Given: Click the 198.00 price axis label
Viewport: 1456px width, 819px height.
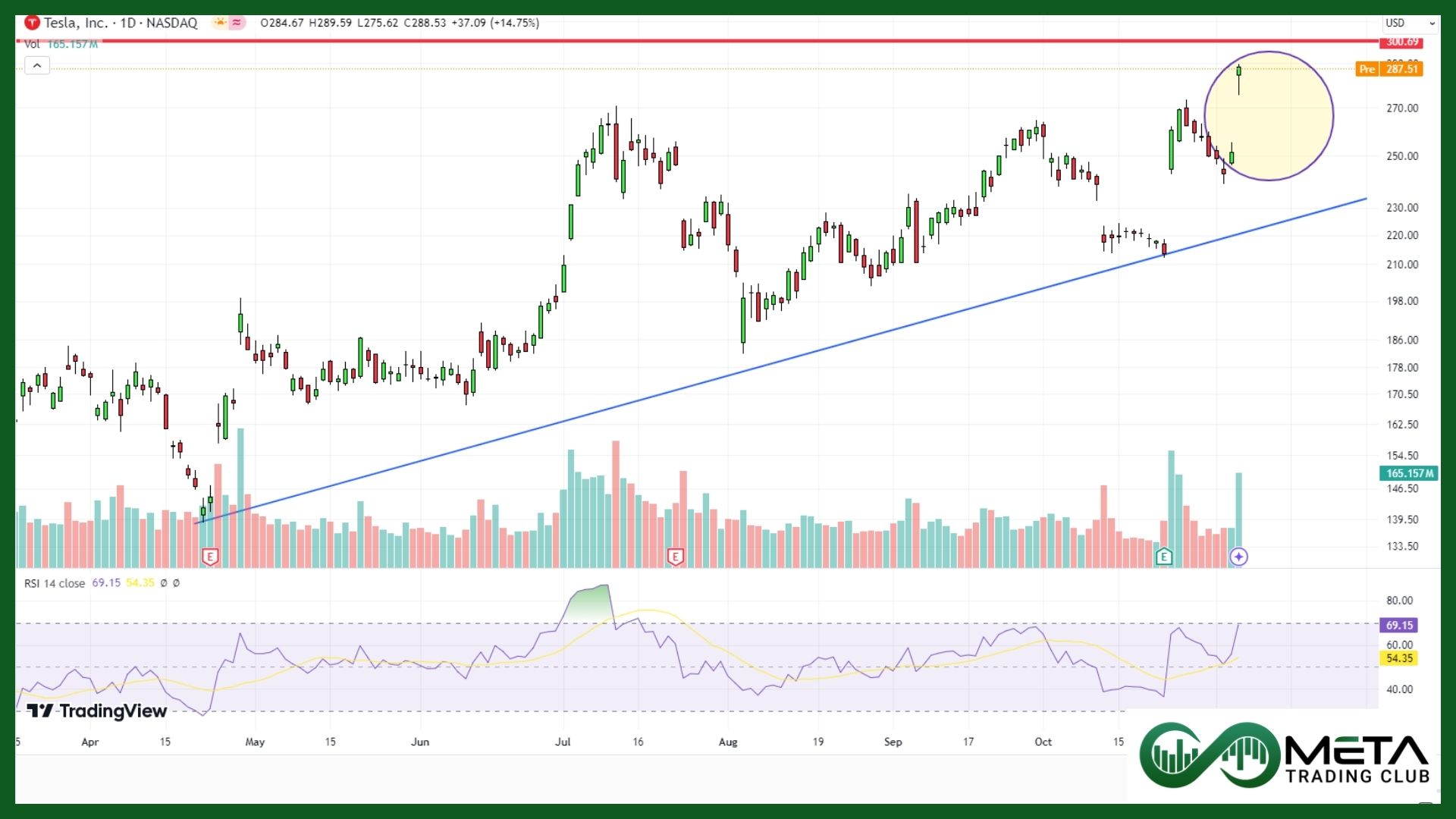Looking at the screenshot, I should coord(1402,301).
